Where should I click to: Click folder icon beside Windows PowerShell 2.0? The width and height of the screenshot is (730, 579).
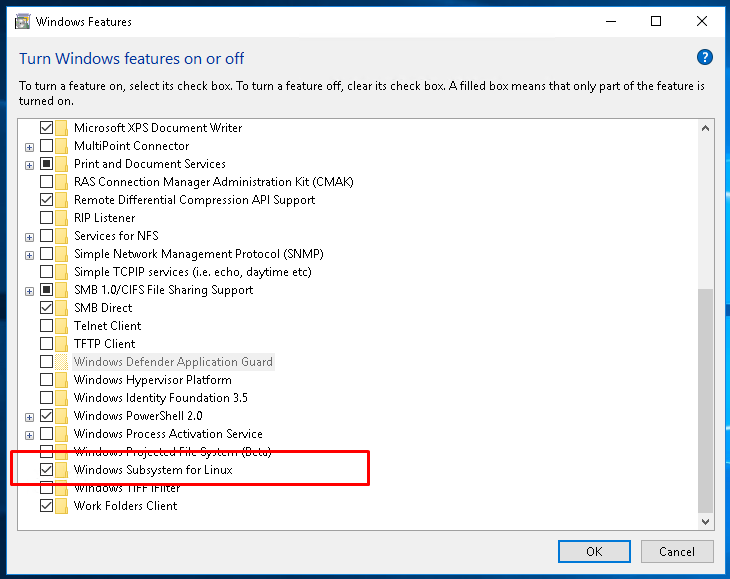click(61, 416)
